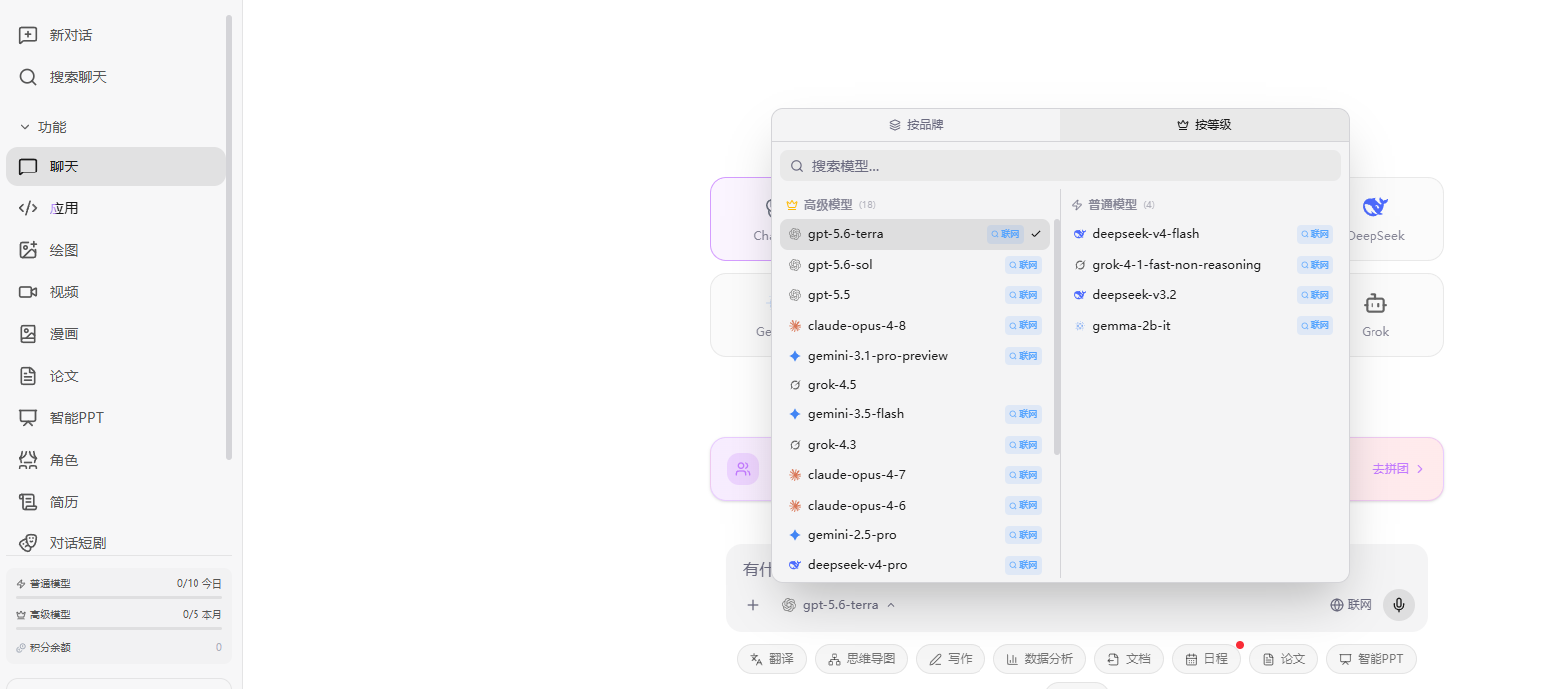
Task: Open the 去拼团 link
Action: [x=1397, y=469]
